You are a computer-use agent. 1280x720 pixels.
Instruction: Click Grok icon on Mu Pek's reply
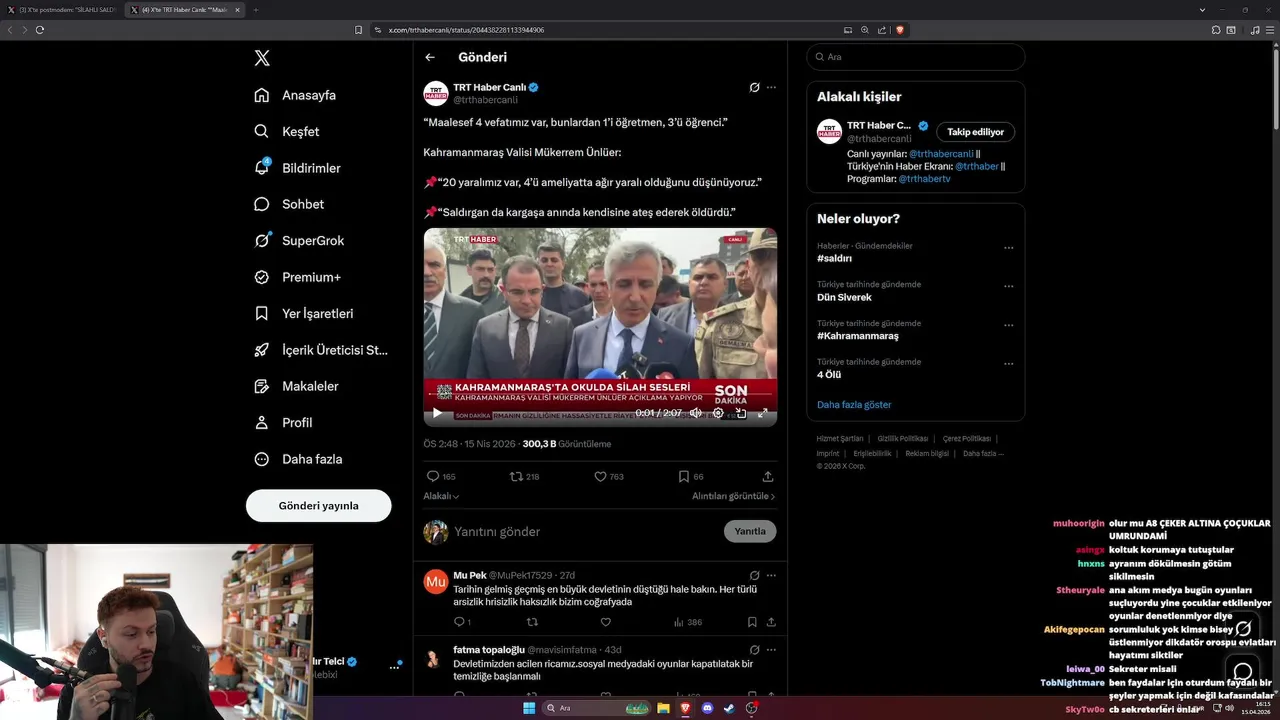[755, 576]
